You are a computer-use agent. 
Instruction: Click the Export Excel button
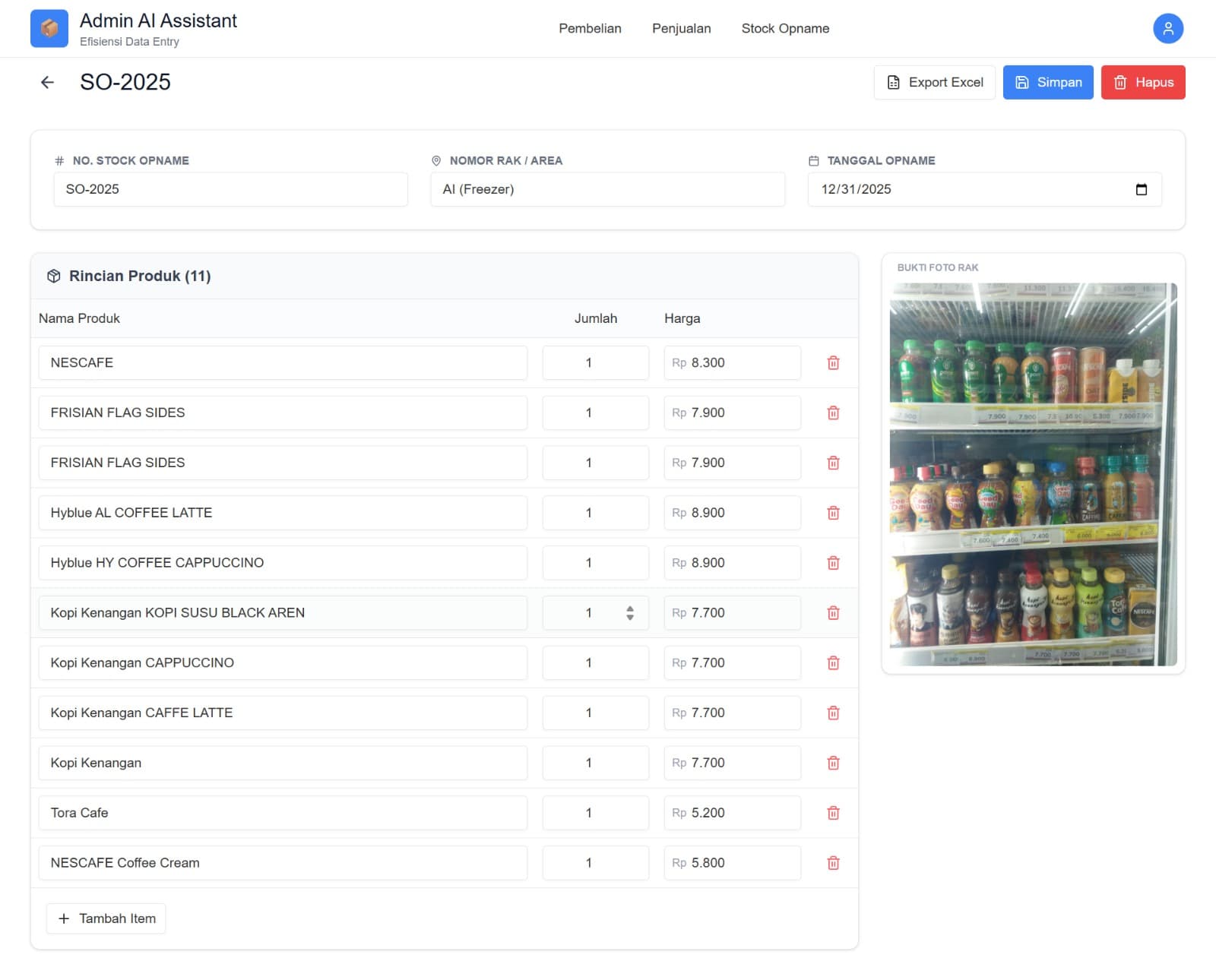934,82
